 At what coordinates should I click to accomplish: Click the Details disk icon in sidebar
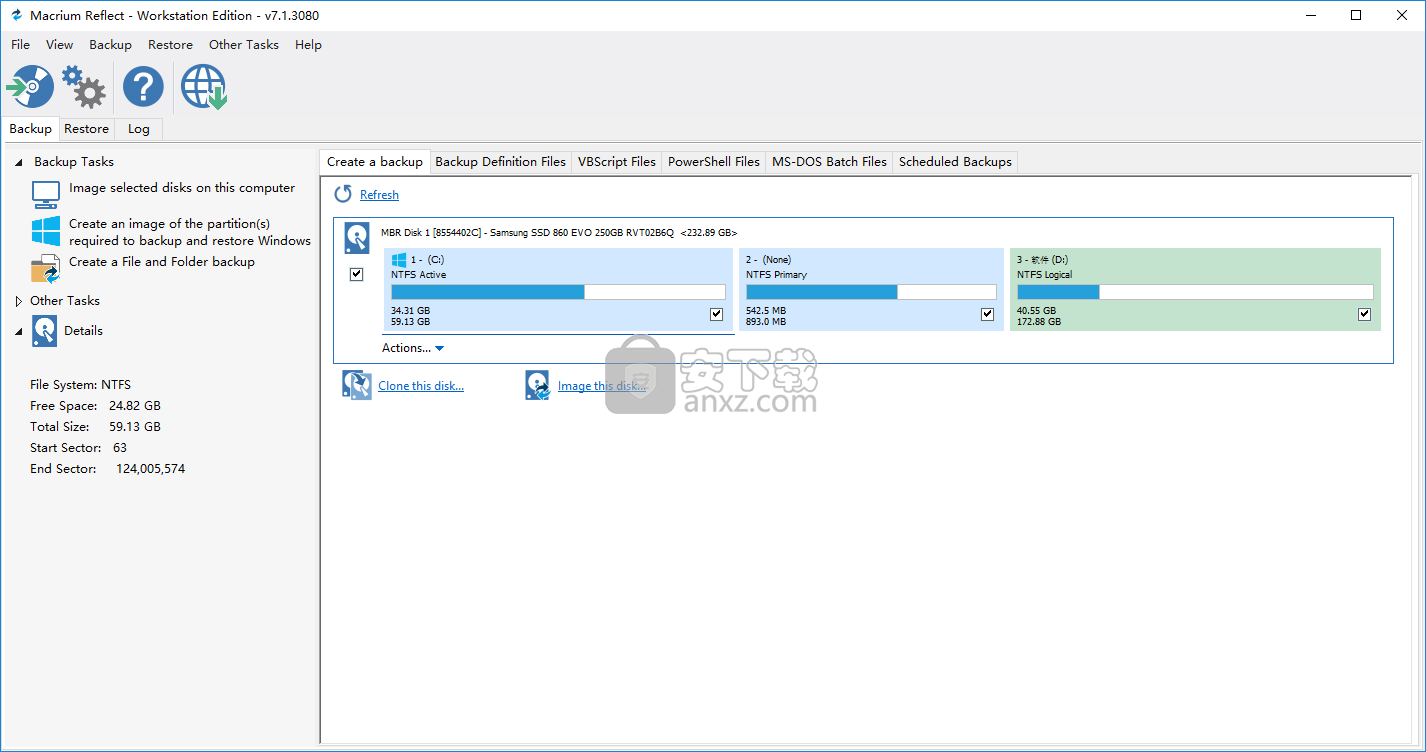coord(45,331)
